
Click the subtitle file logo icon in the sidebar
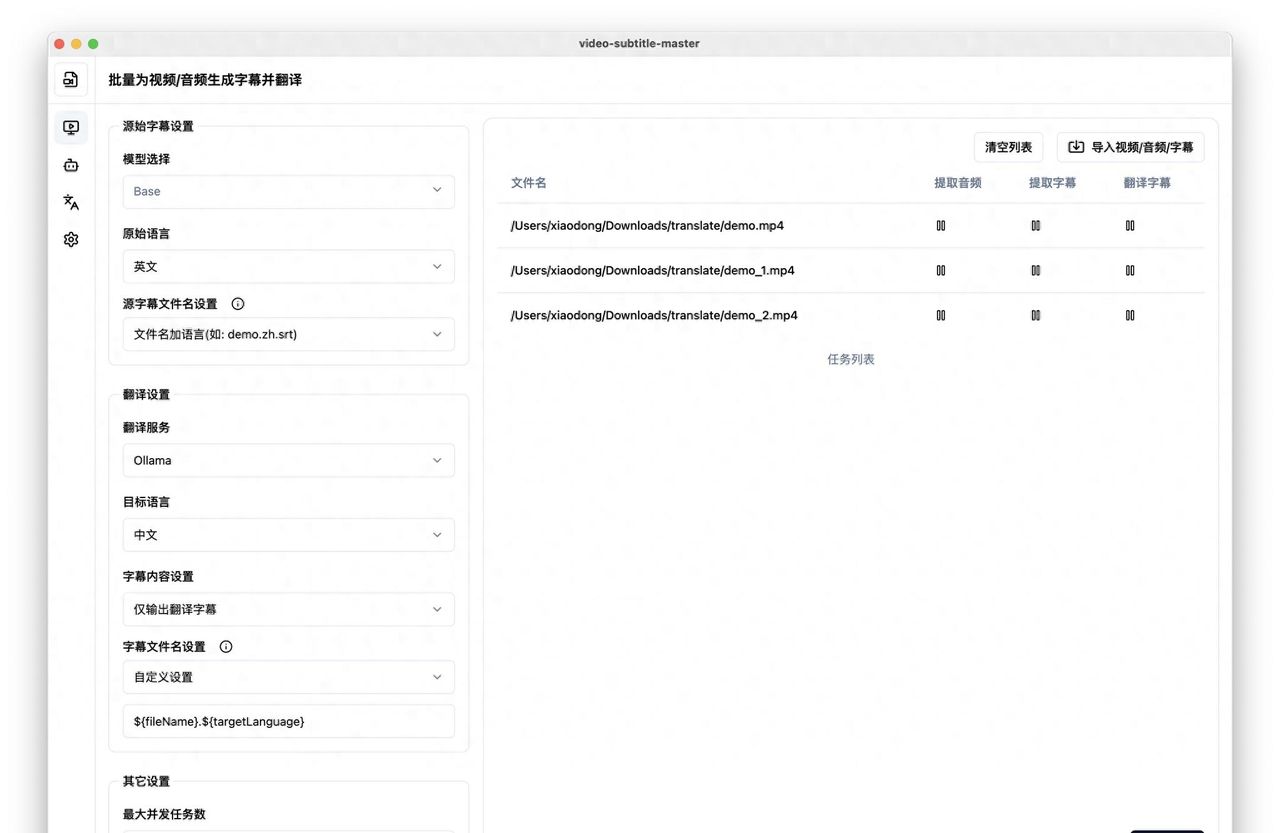(71, 80)
